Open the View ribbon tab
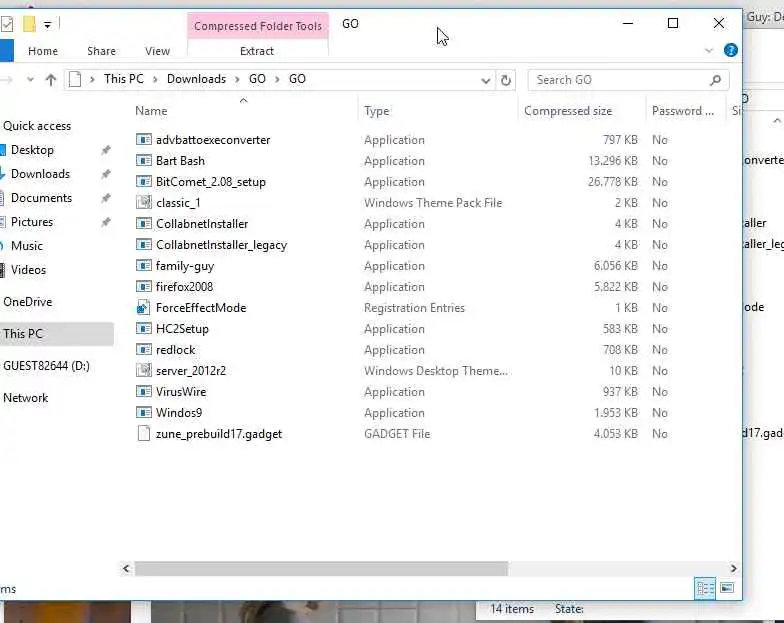Screen dimensions: 784x623 pyautogui.click(x=158, y=51)
